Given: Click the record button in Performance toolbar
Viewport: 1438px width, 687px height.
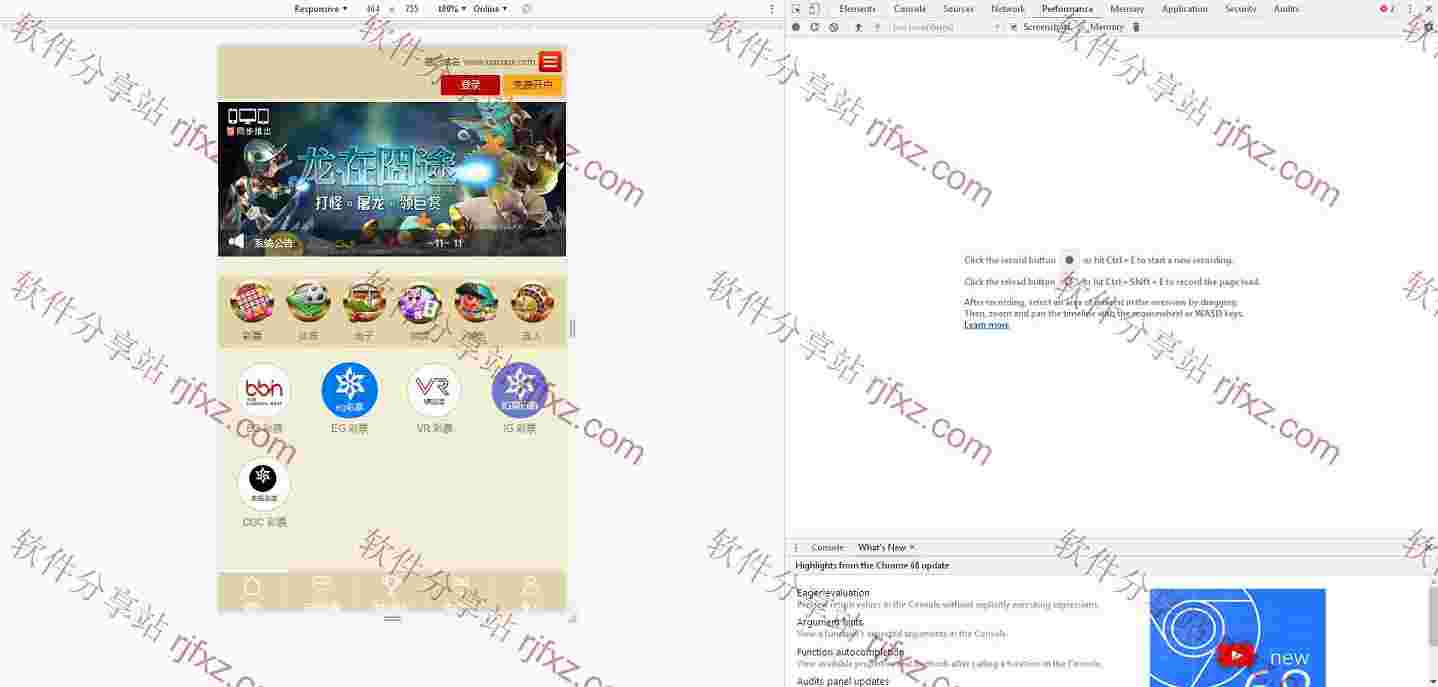Looking at the screenshot, I should (x=796, y=27).
